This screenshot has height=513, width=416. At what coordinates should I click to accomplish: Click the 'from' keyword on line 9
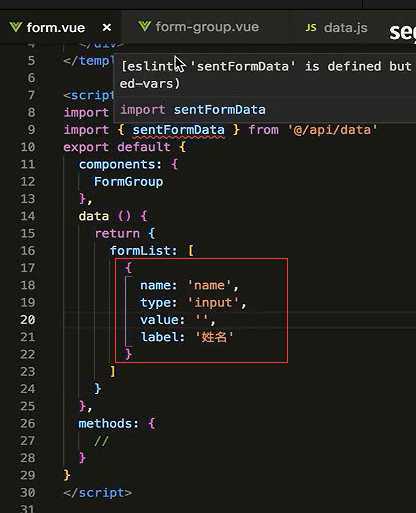click(263, 130)
